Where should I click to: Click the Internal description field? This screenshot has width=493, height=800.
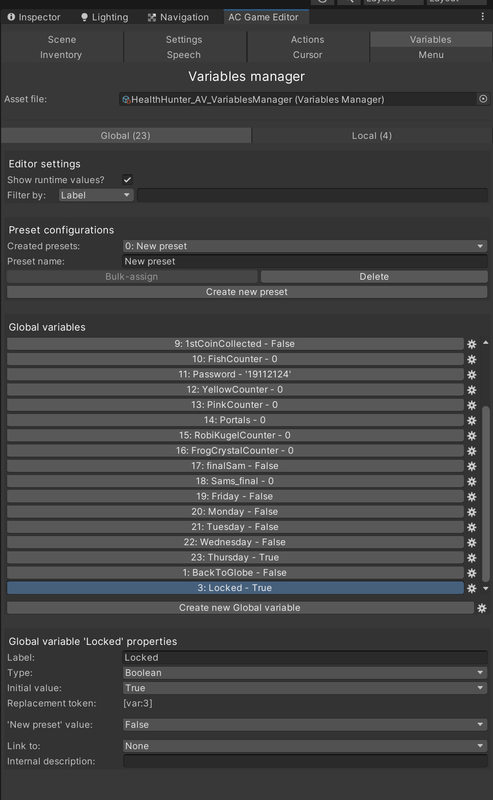pos(305,761)
